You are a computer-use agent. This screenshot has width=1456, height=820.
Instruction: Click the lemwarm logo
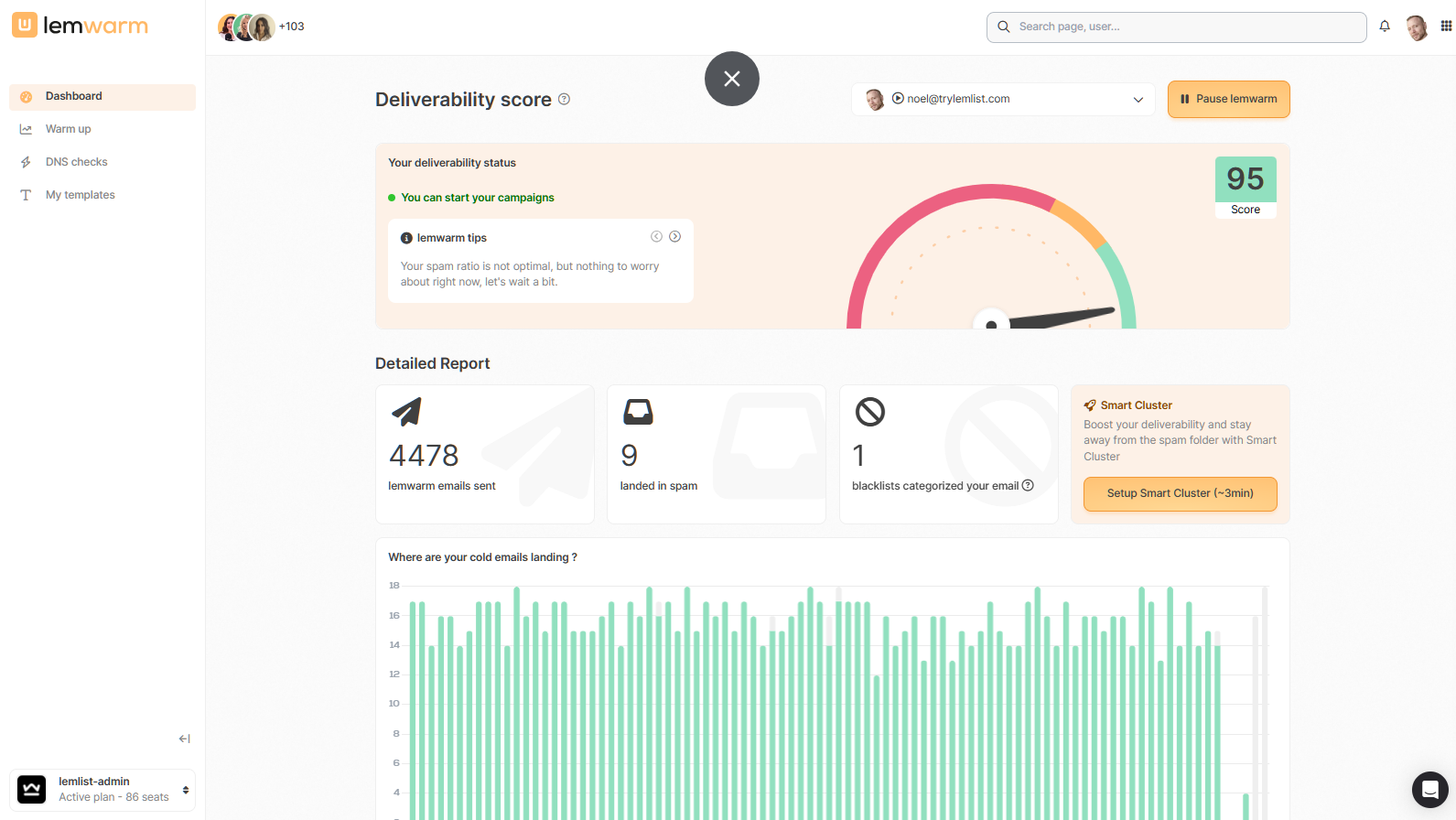(x=81, y=26)
